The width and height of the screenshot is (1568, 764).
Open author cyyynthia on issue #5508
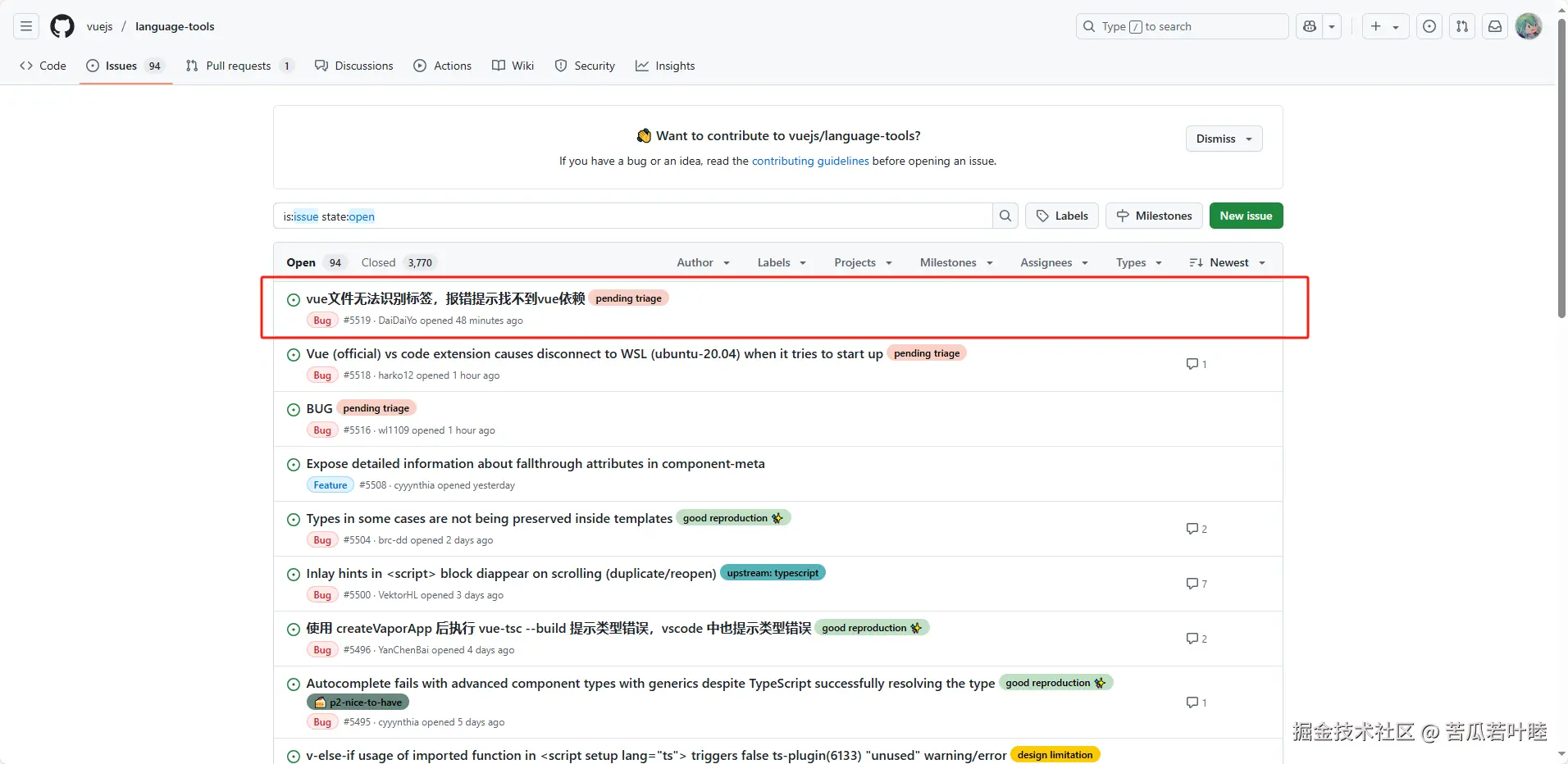pos(414,485)
